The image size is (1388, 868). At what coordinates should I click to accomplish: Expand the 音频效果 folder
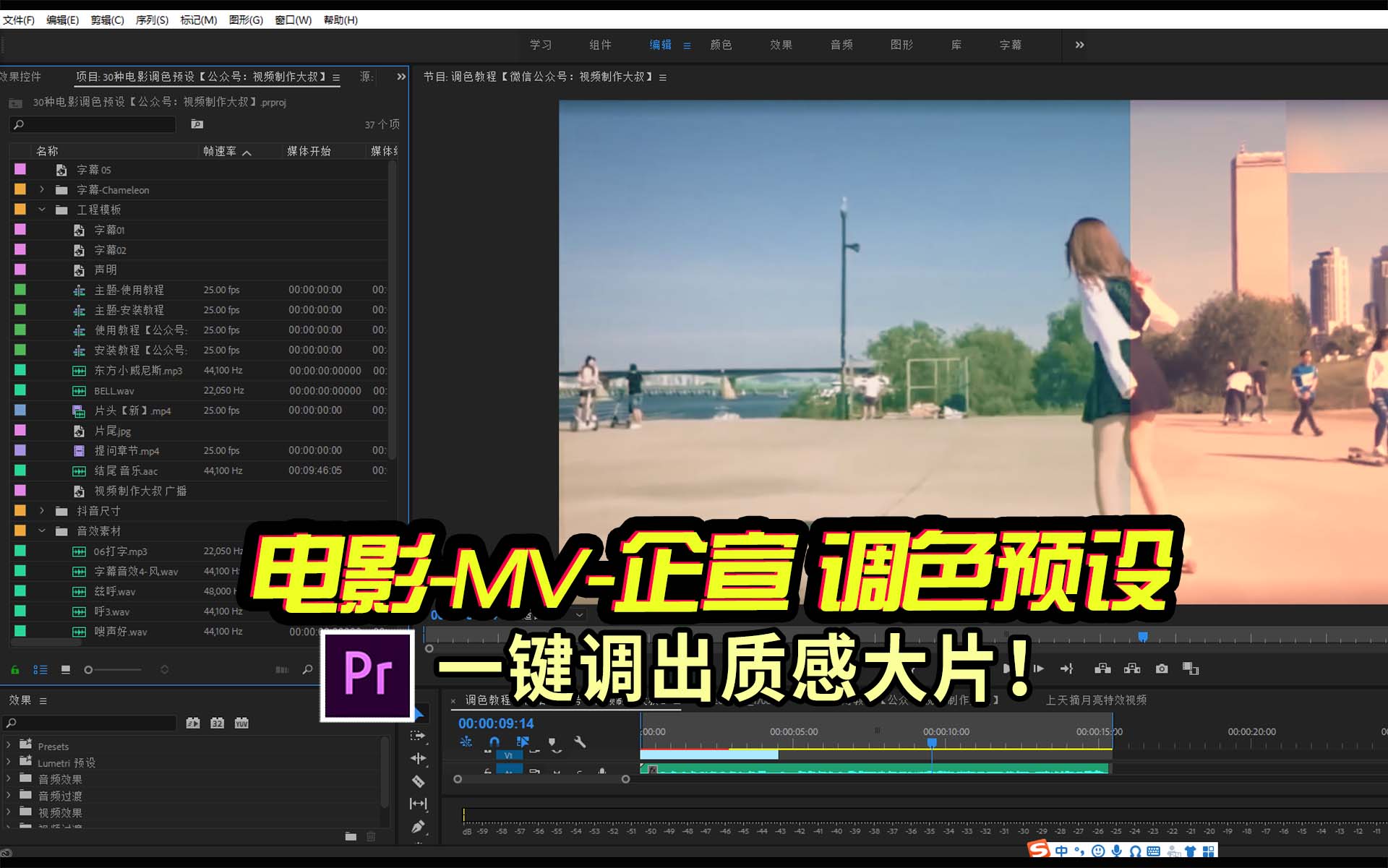8,778
